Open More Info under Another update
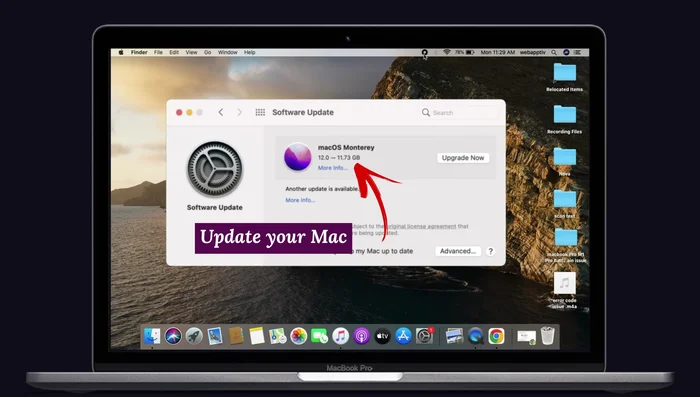 pyautogui.click(x=300, y=200)
